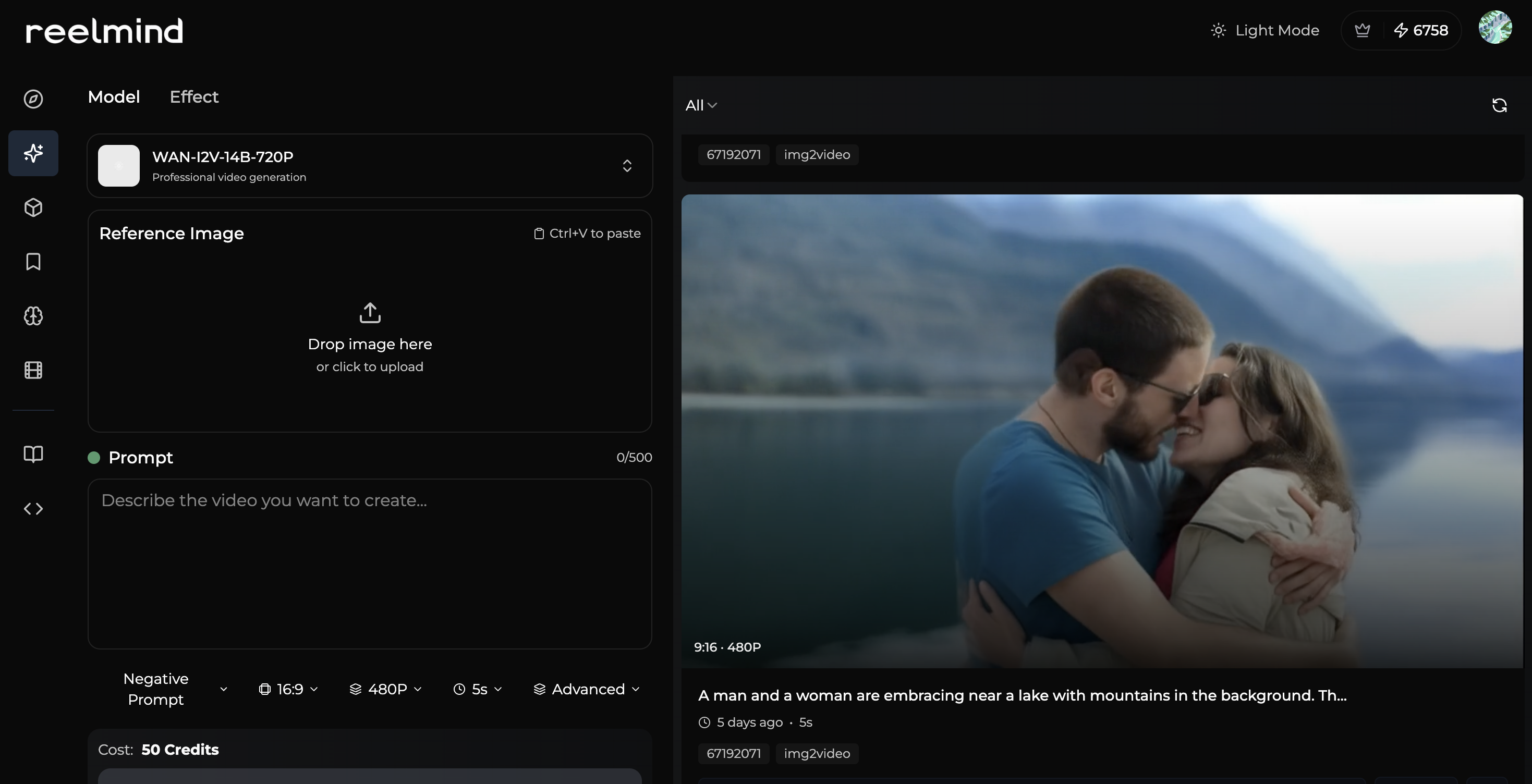This screenshot has height=784, width=1532.
Task: Click the code brackets API icon
Action: point(33,509)
